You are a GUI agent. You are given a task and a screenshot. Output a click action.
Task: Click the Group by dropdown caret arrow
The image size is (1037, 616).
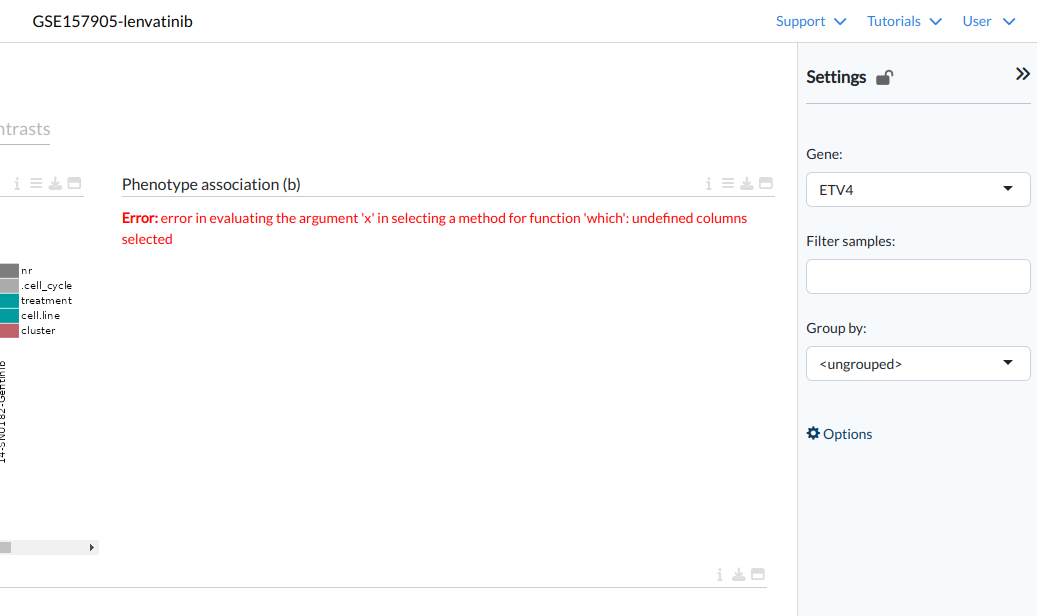[x=1008, y=363]
